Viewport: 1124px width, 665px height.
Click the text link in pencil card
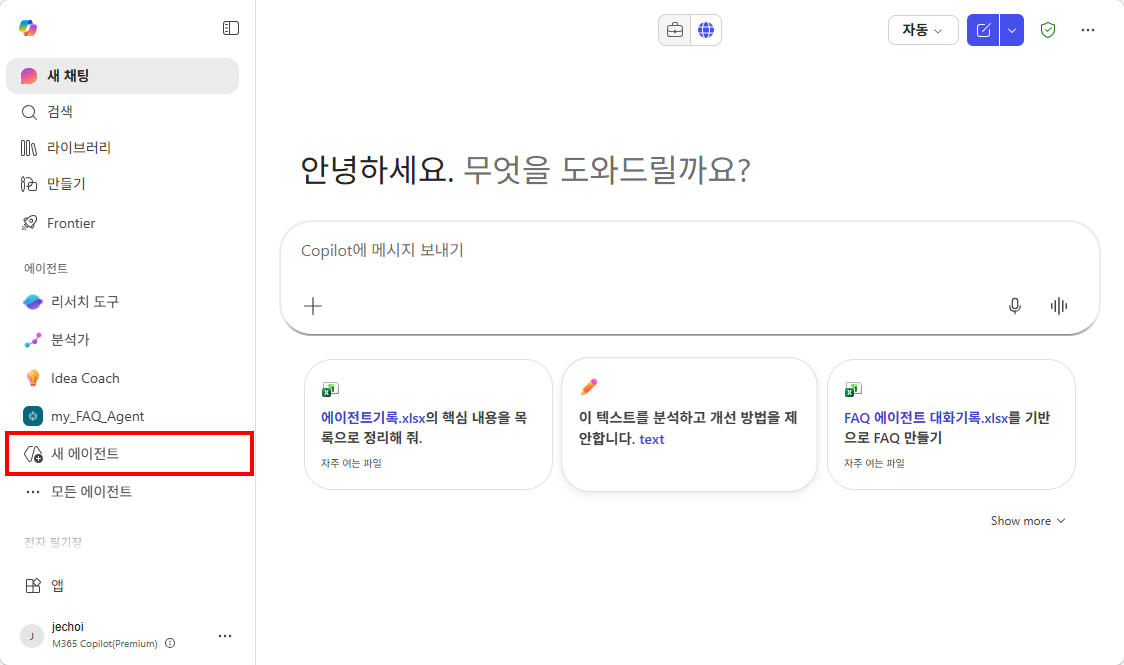[x=652, y=439]
